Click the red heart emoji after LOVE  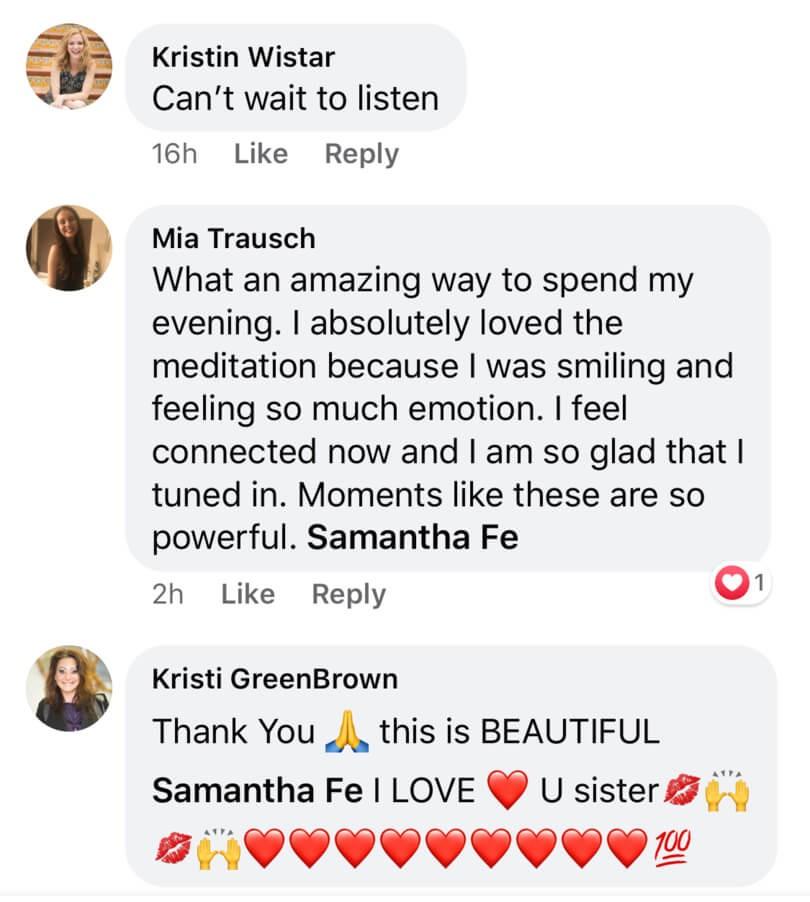point(507,790)
